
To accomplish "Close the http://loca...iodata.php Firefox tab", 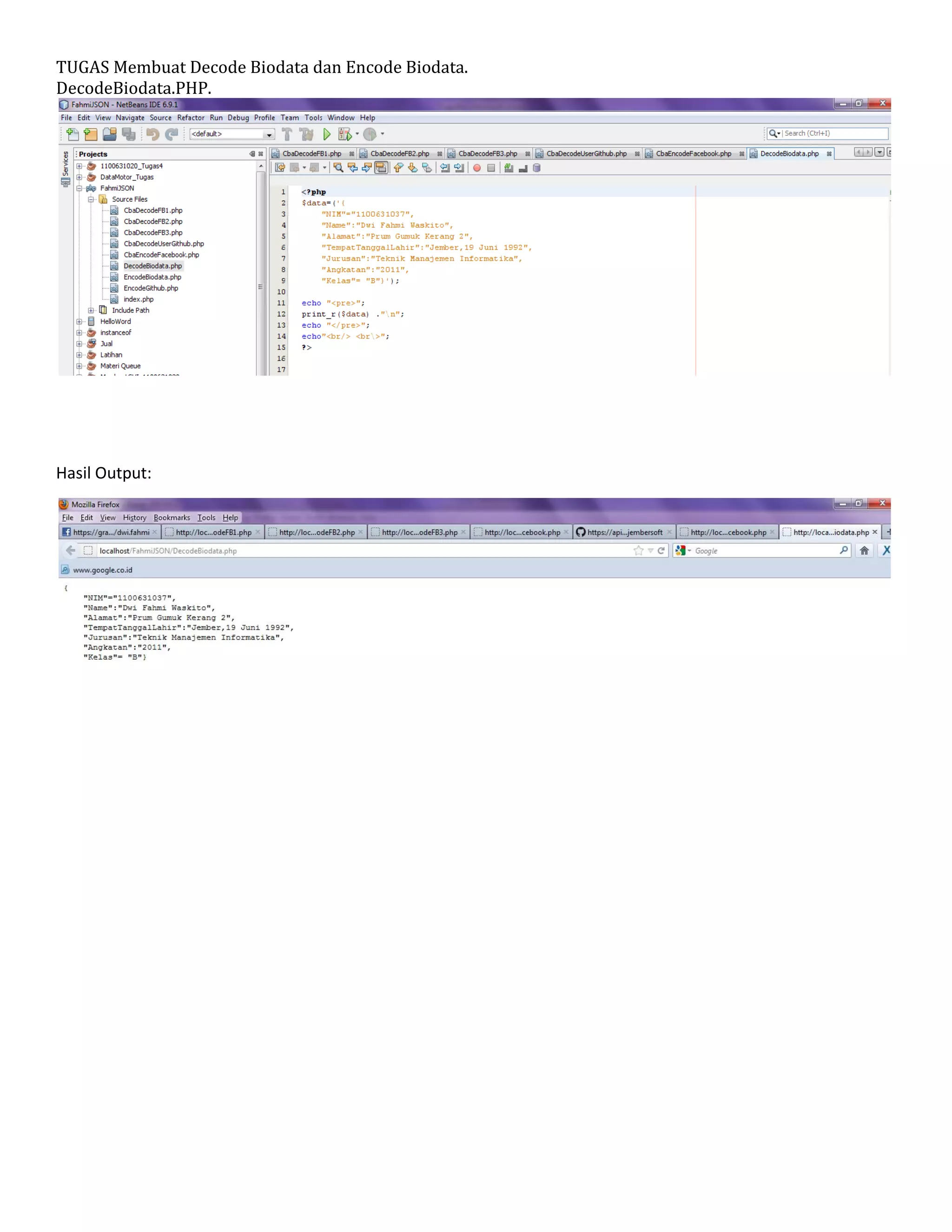I will point(875,532).
